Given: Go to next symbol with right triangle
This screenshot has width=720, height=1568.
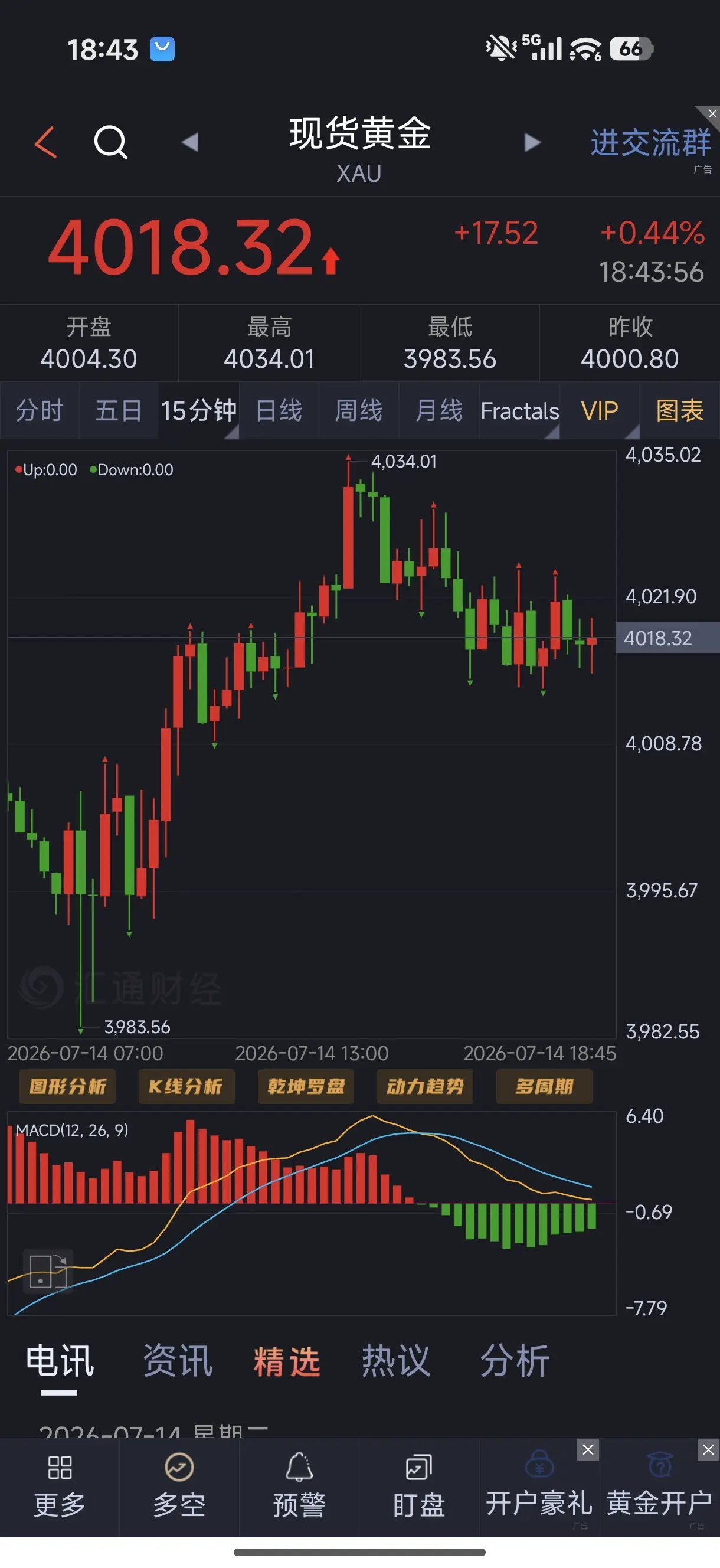Looking at the screenshot, I should 532,142.
